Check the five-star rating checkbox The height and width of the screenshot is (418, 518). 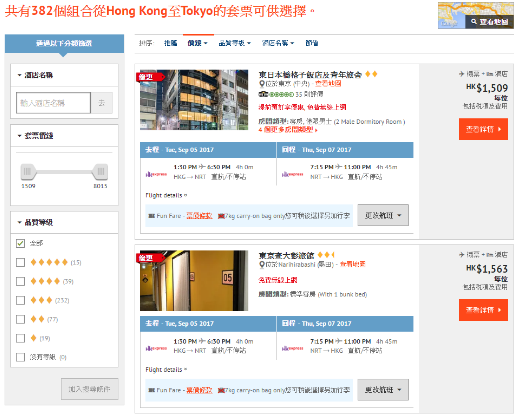click(x=20, y=262)
